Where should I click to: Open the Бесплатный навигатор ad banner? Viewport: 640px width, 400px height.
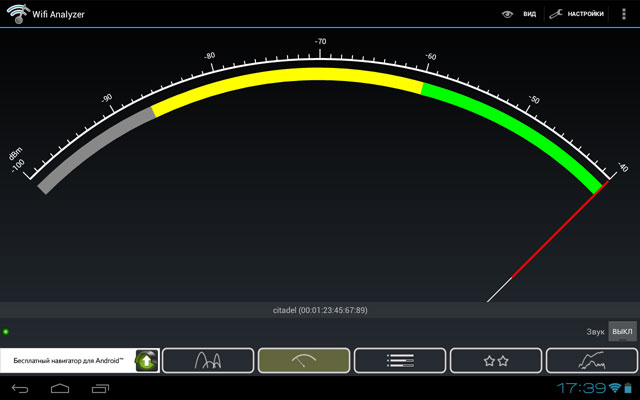pos(80,360)
